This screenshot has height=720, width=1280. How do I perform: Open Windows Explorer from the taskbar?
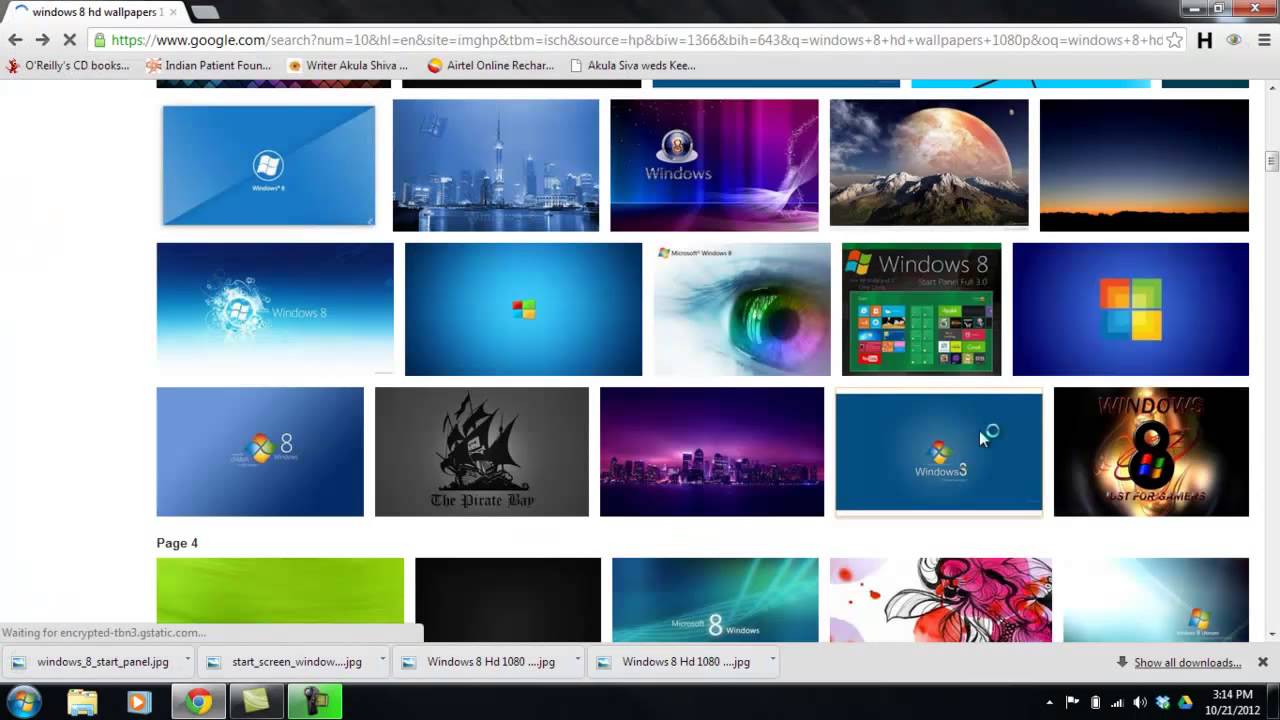(82, 702)
